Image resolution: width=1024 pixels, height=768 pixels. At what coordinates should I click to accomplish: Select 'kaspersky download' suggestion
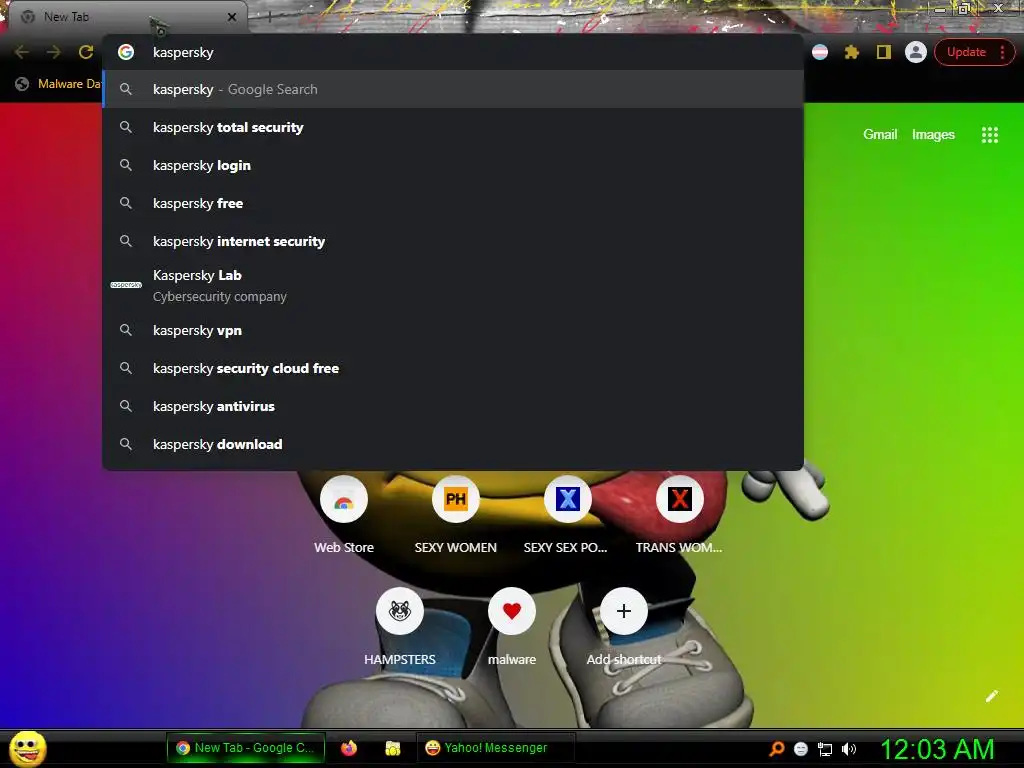(x=453, y=444)
